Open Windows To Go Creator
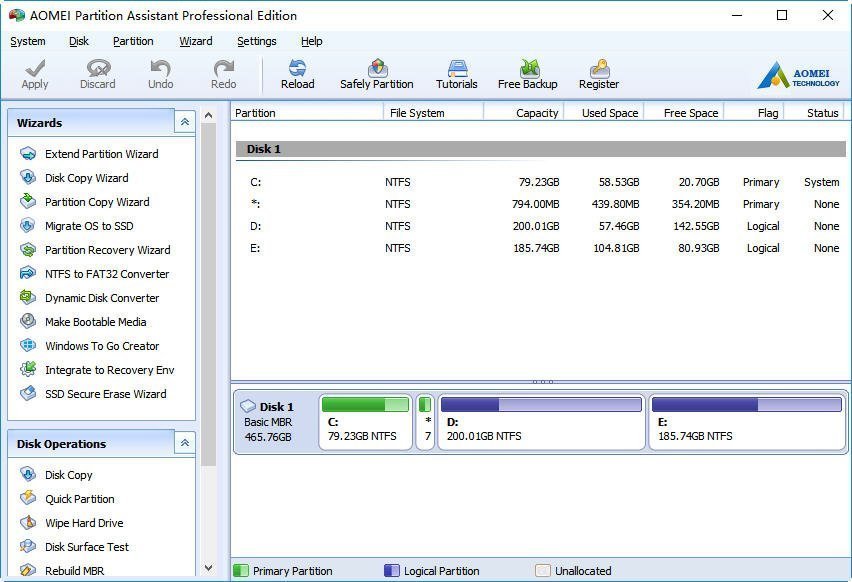Image resolution: width=852 pixels, height=582 pixels. point(102,346)
